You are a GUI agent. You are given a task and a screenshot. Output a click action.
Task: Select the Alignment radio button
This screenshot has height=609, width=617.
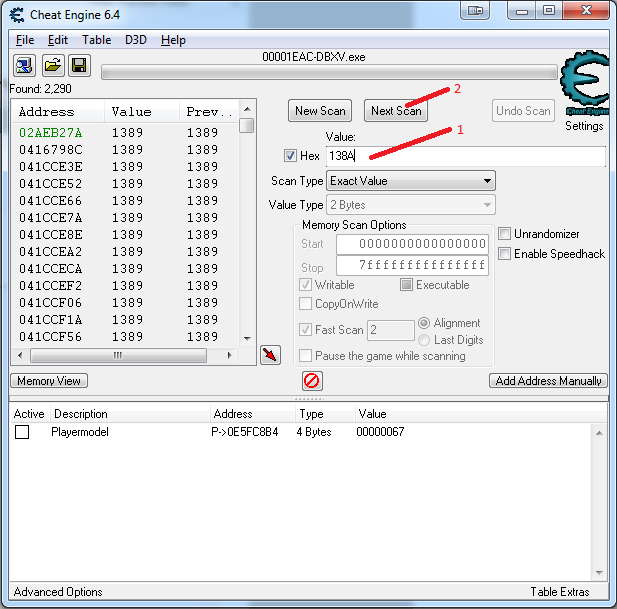[424, 323]
